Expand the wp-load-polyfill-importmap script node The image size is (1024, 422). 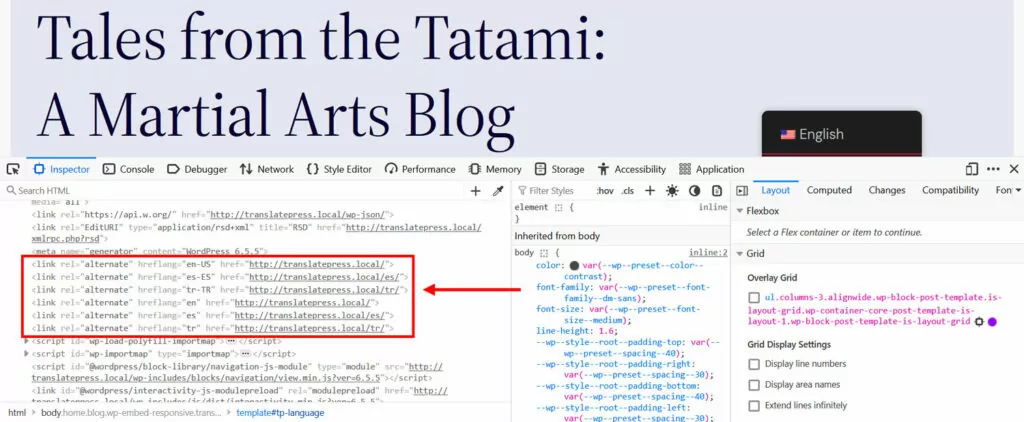coord(26,341)
